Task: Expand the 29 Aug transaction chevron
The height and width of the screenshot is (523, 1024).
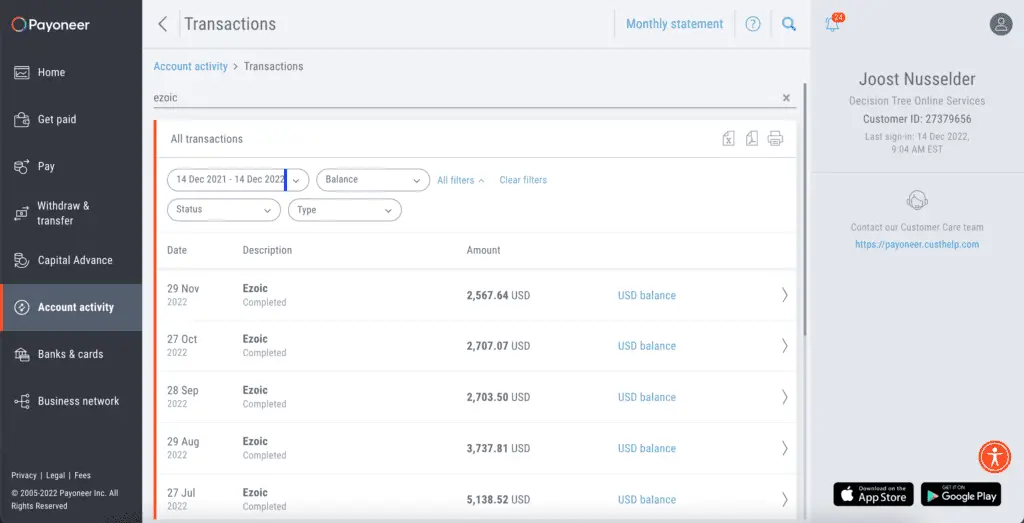Action: click(x=784, y=449)
